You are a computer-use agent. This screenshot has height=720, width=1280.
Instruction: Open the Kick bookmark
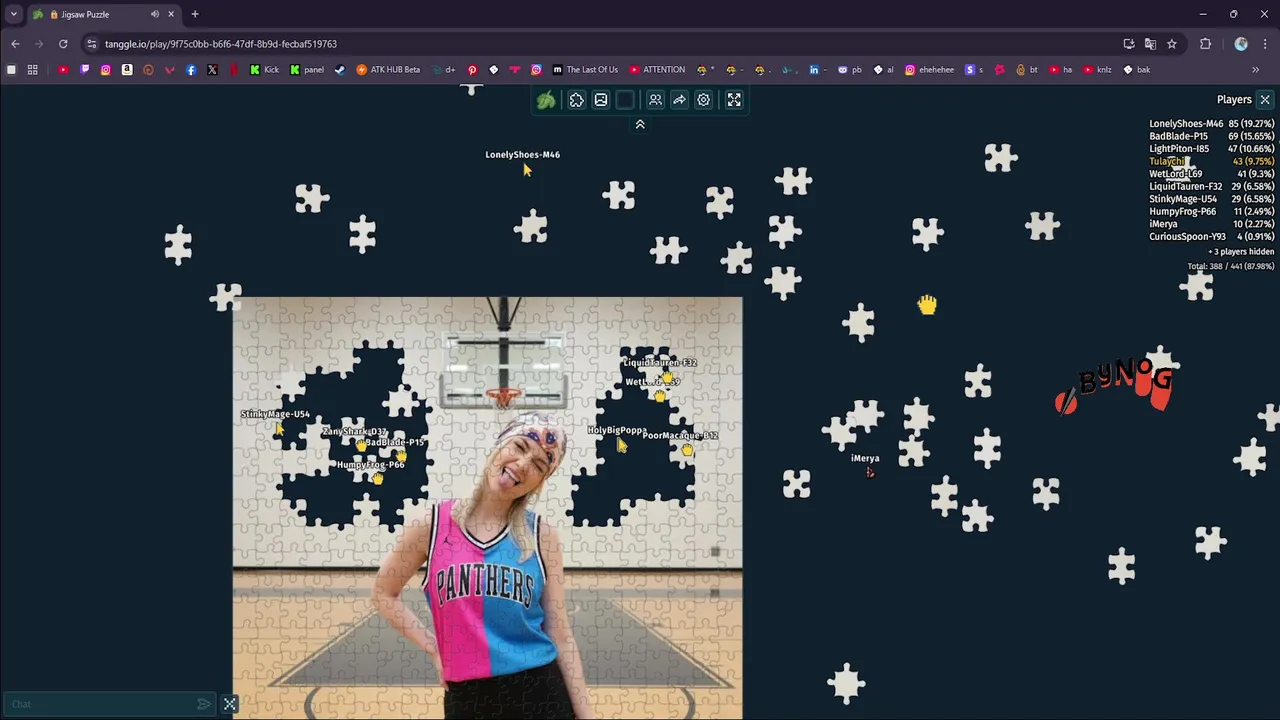pos(264,70)
